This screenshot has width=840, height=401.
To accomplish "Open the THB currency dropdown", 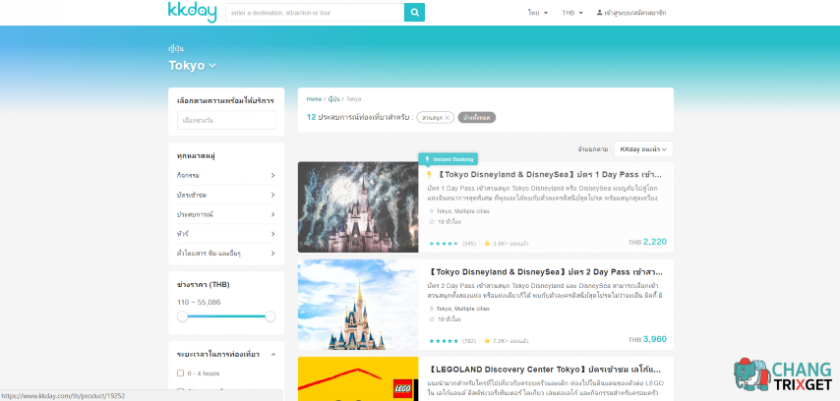I will coord(572,12).
